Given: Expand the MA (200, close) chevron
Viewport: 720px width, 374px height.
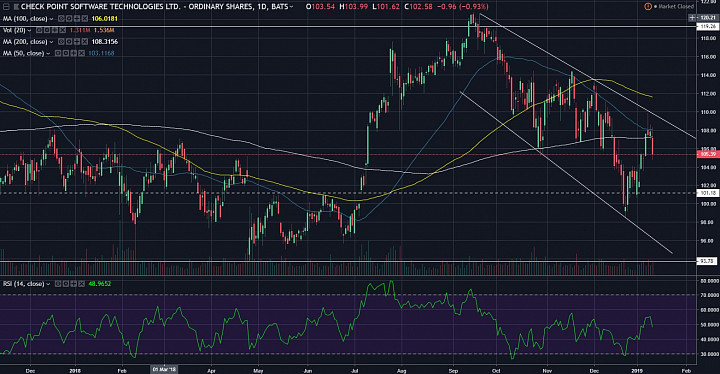Looking at the screenshot, I should tap(51, 42).
